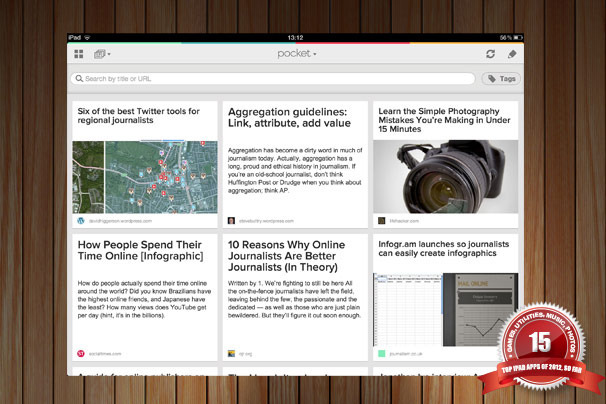Open the Tags filter button
Viewport: 606px width, 404px height.
click(501, 79)
